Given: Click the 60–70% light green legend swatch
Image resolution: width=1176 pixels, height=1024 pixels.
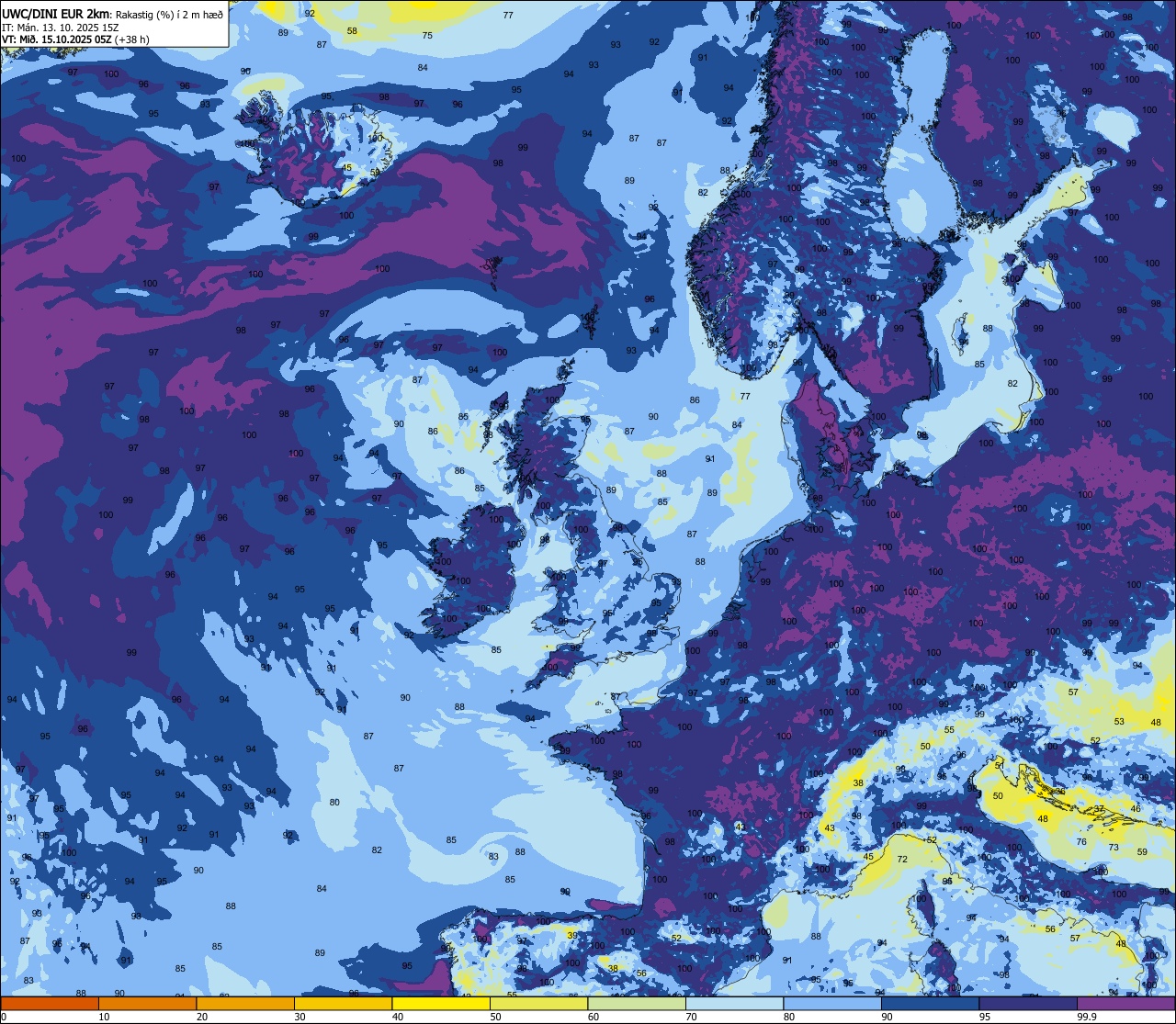Looking at the screenshot, I should (x=637, y=1003).
